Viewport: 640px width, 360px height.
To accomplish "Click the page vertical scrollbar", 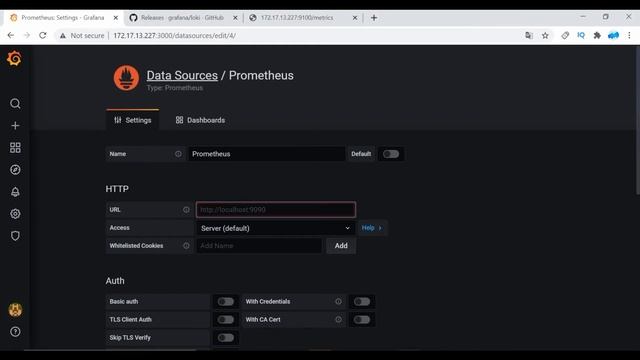I will (637, 121).
